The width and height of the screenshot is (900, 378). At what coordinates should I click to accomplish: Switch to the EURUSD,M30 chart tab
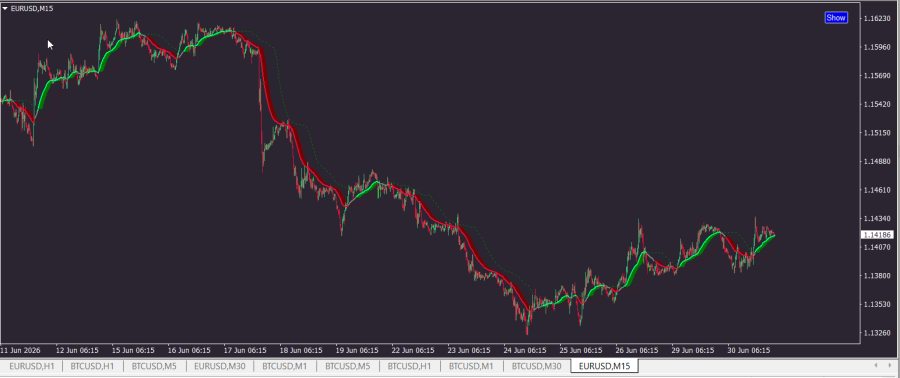219,366
